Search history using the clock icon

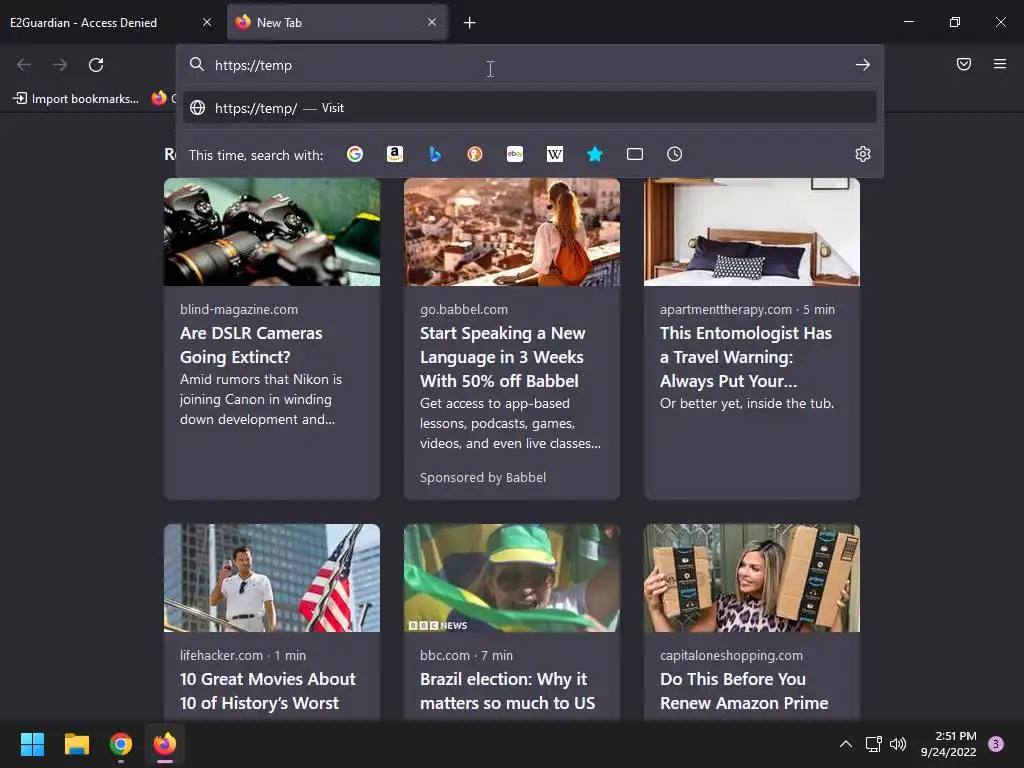[675, 154]
